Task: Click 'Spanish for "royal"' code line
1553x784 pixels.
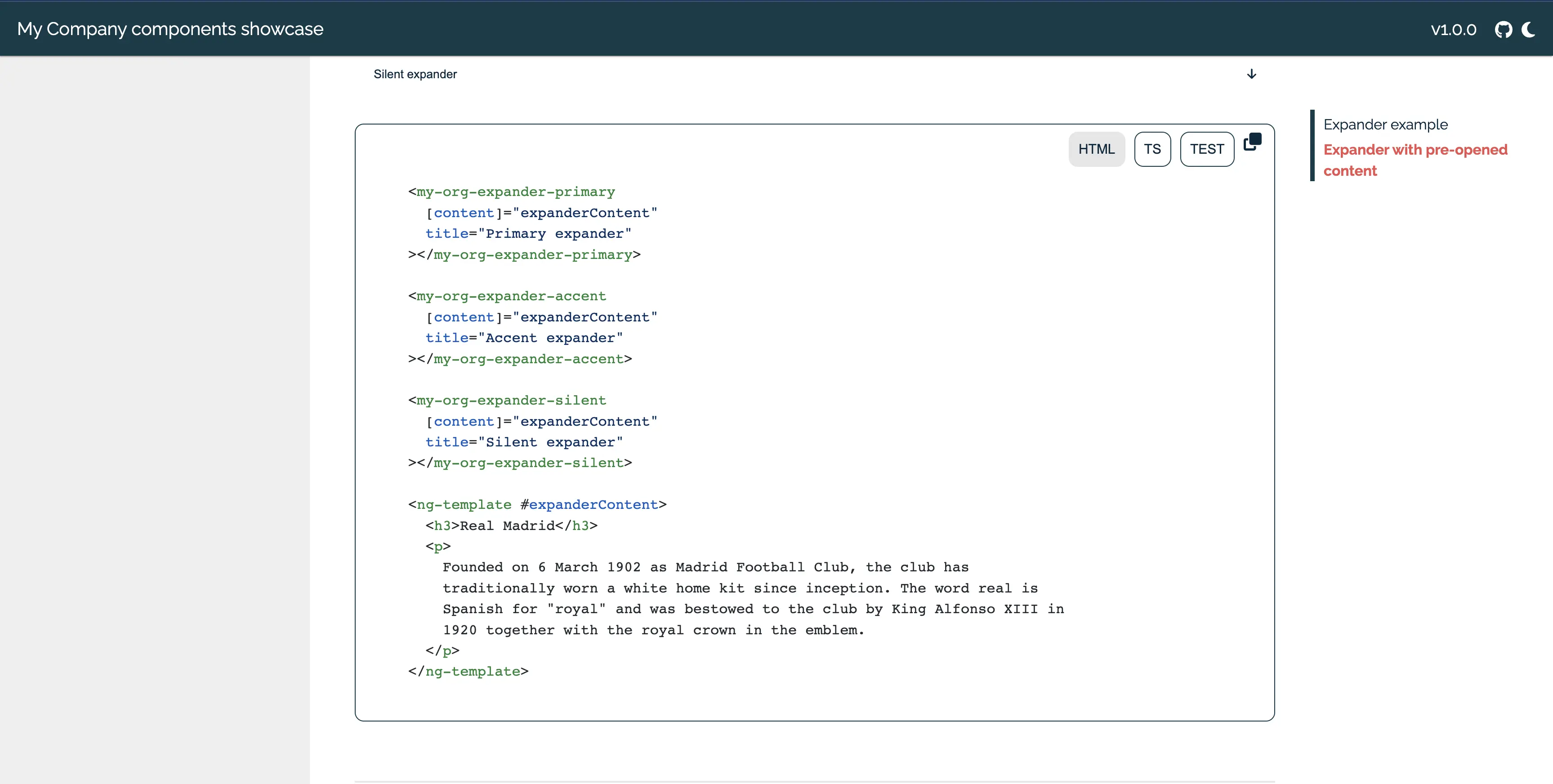Action: tap(753, 609)
